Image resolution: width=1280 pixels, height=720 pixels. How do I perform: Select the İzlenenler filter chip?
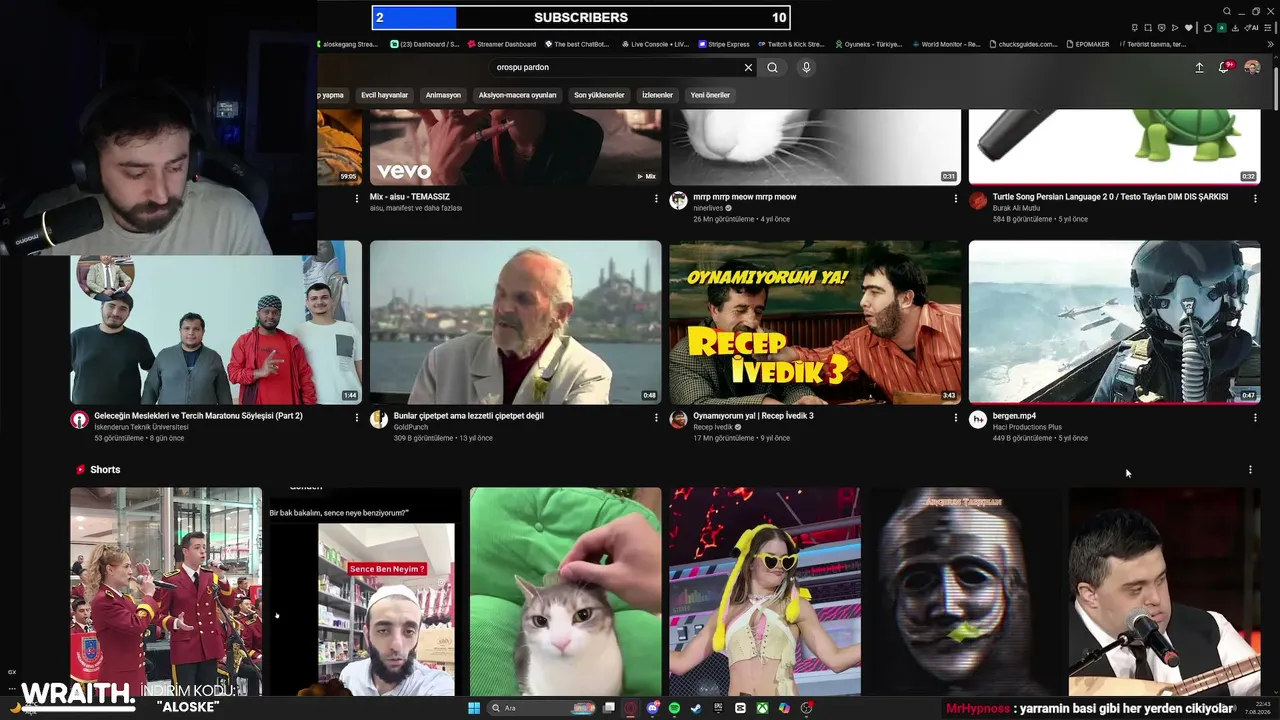(x=657, y=95)
